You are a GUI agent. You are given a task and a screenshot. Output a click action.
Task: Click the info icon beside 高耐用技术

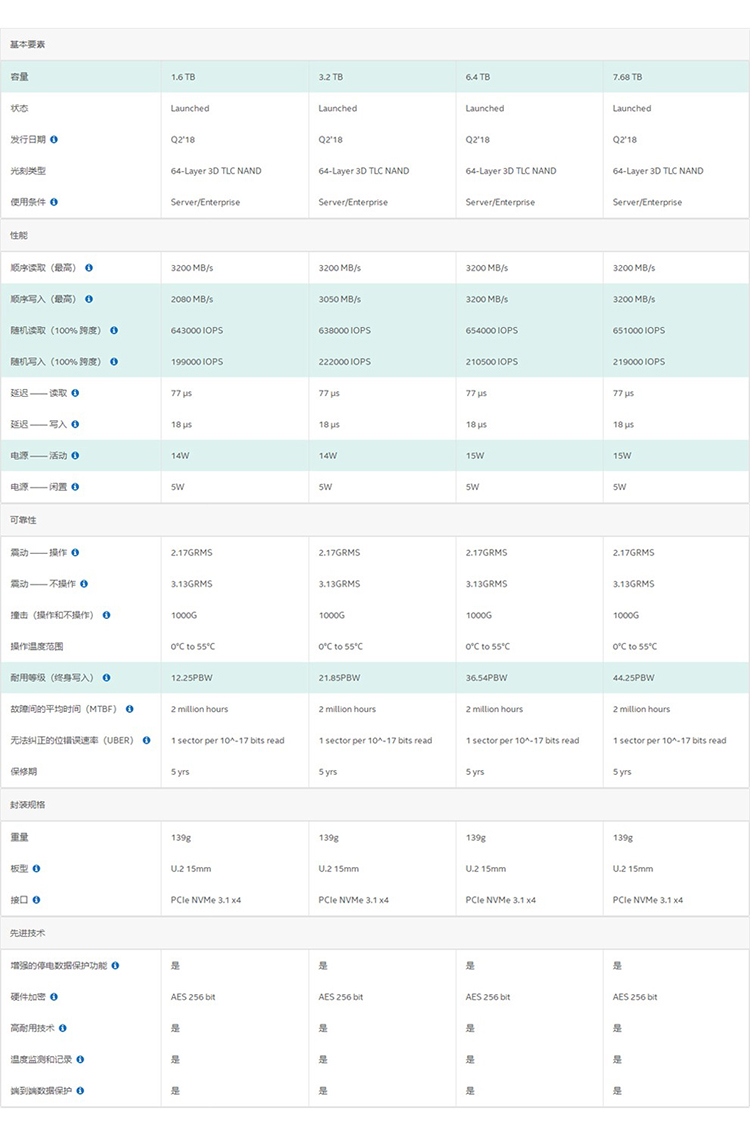pos(63,1028)
